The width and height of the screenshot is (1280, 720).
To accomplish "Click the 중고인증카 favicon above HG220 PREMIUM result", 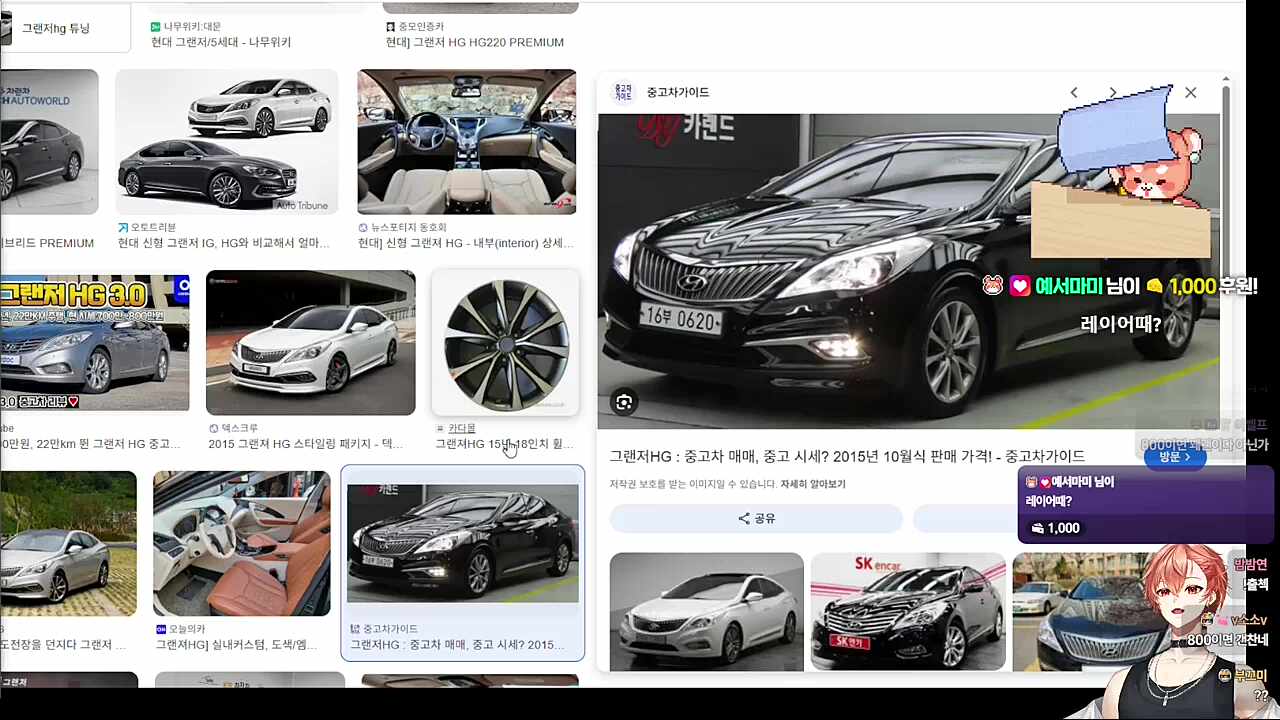I will (391, 26).
